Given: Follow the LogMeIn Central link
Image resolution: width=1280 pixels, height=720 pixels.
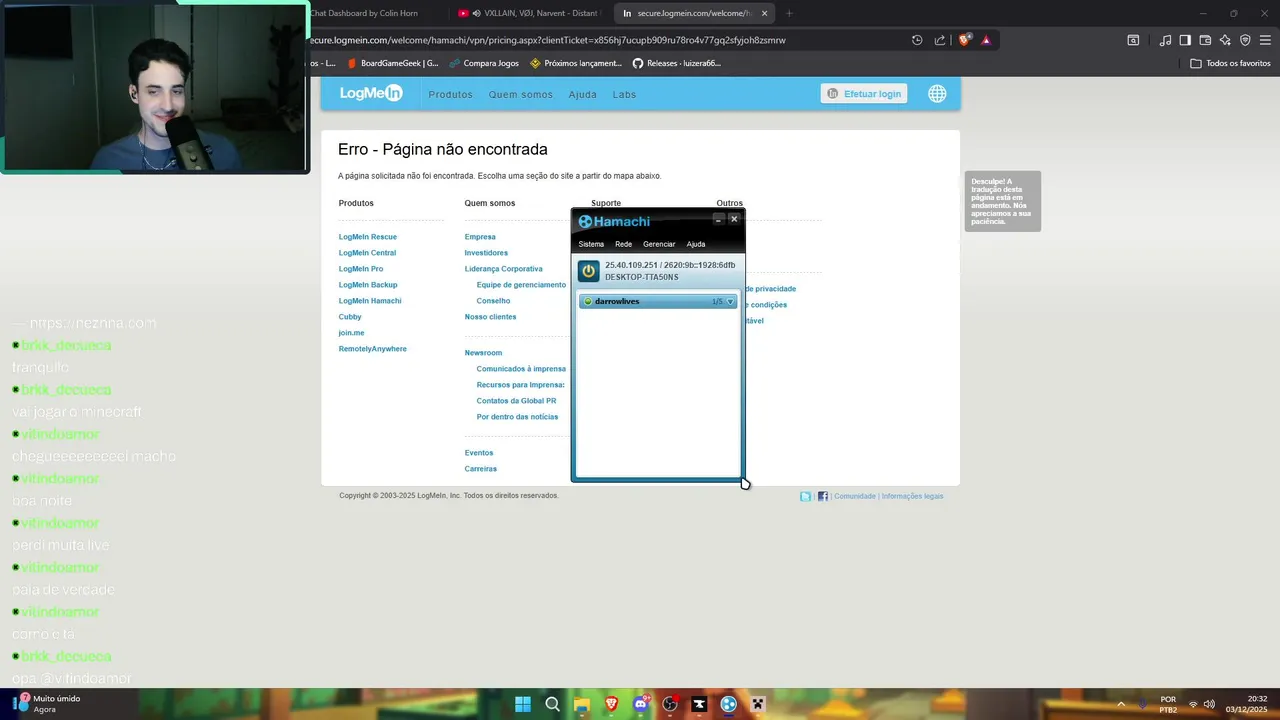Looking at the screenshot, I should pyautogui.click(x=367, y=253).
